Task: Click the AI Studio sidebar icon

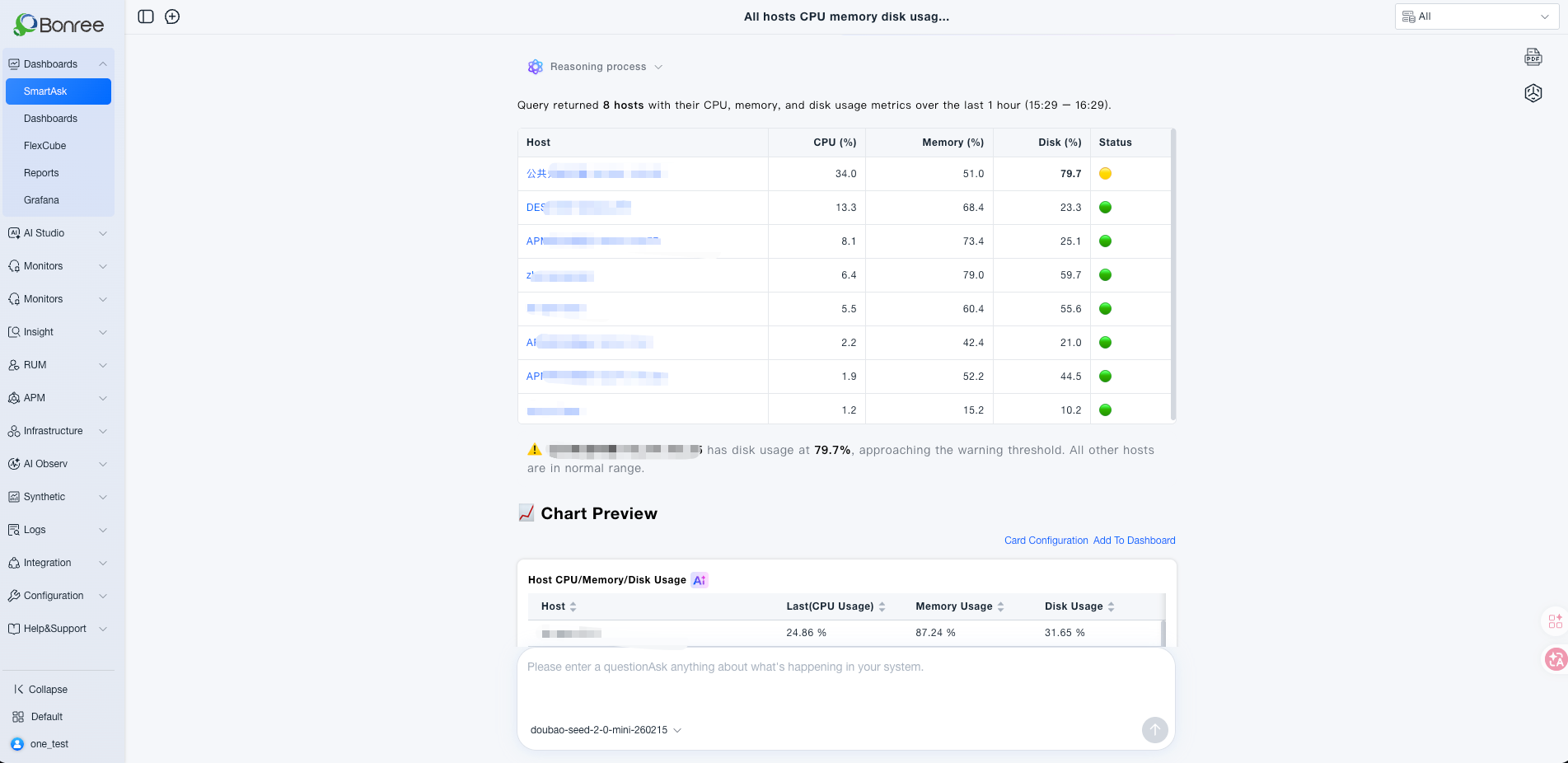Action: [14, 233]
